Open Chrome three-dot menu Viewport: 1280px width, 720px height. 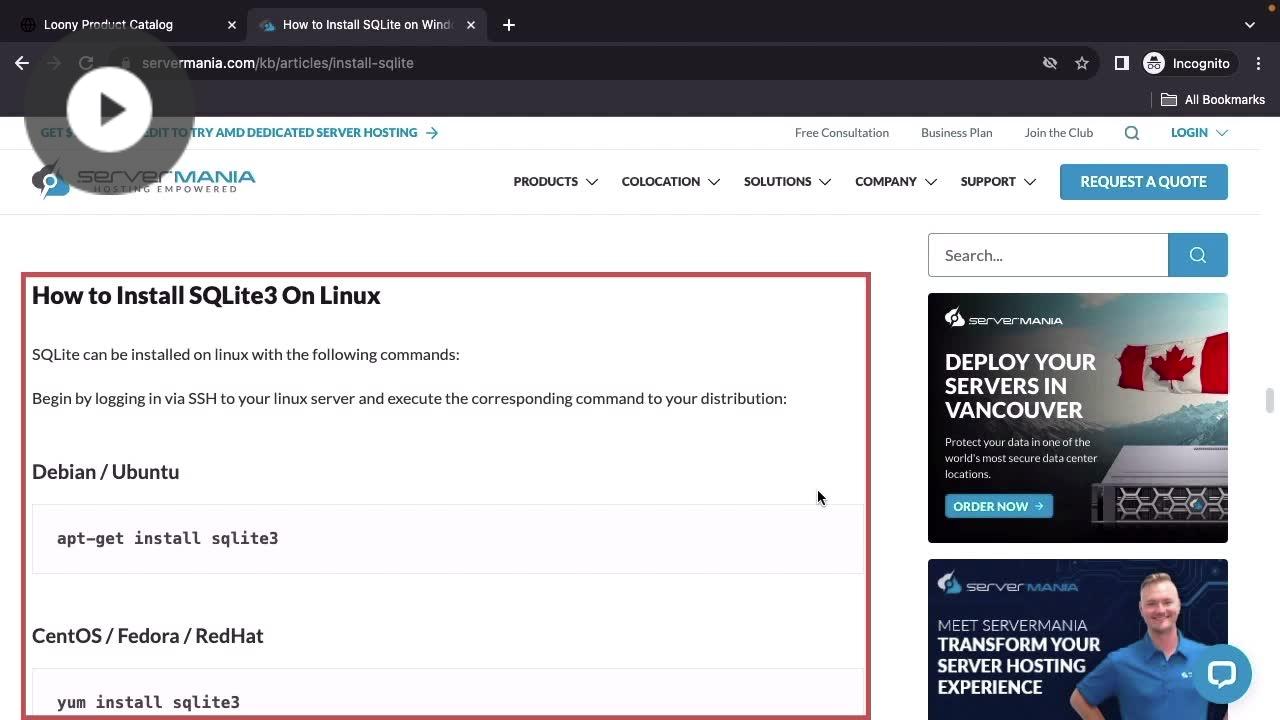click(x=1258, y=63)
